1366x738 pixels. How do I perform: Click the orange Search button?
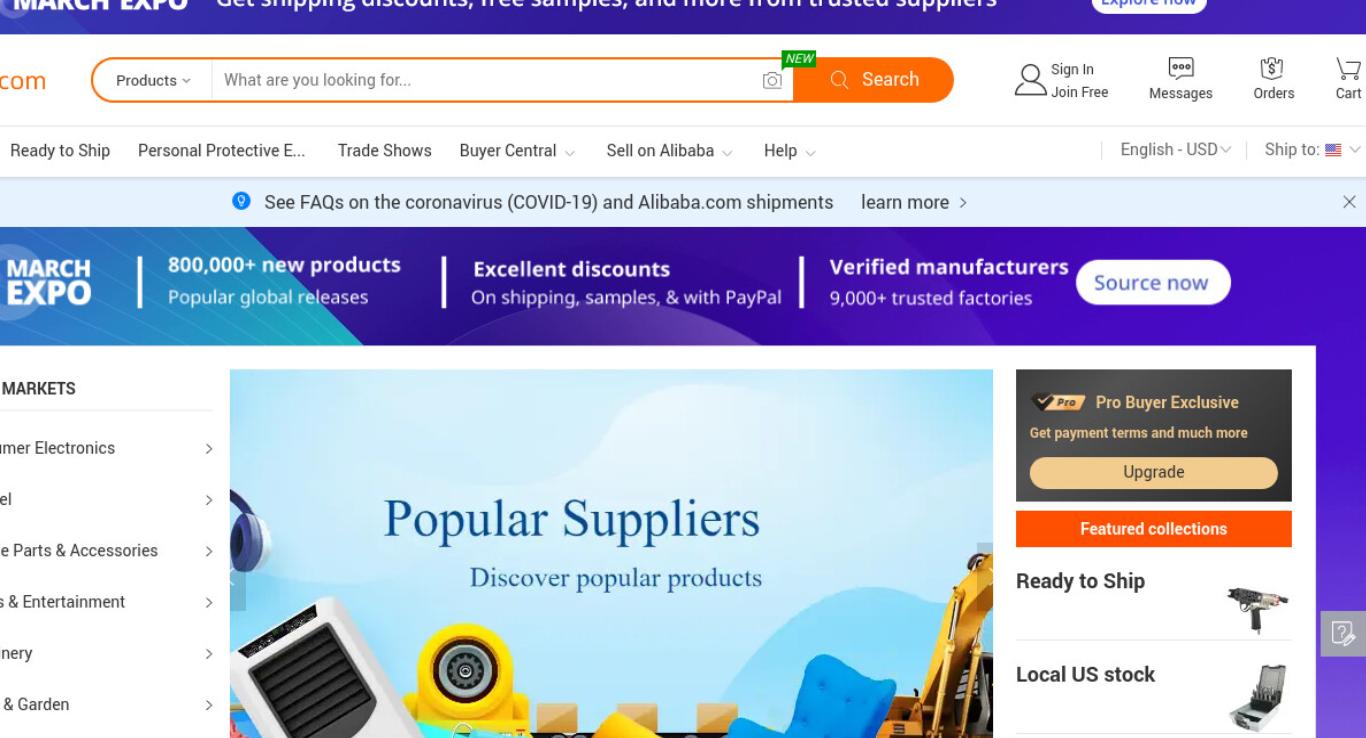(874, 80)
